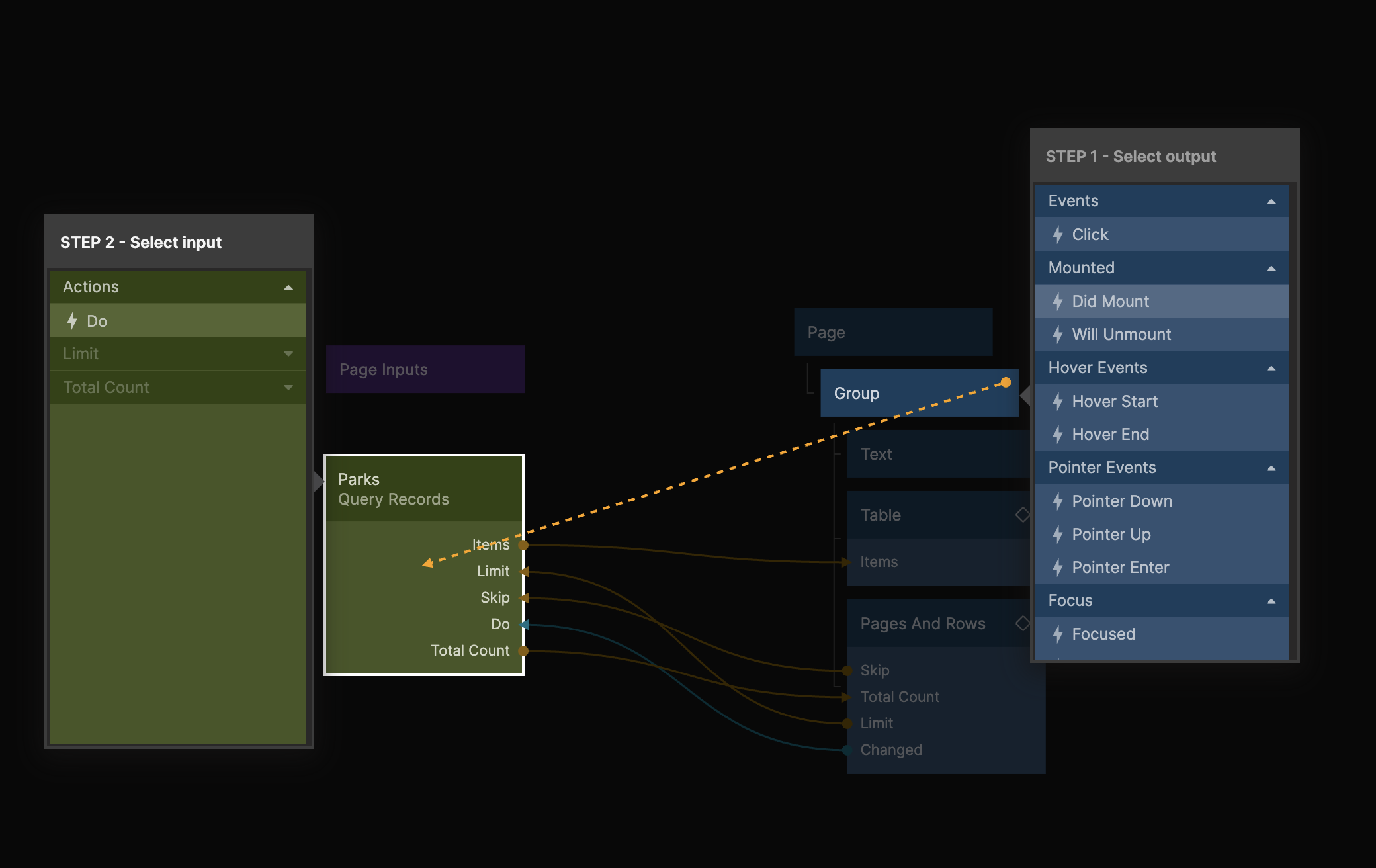This screenshot has height=868, width=1376.
Task: Click the Pointer Down lightning icon
Action: coord(1058,501)
